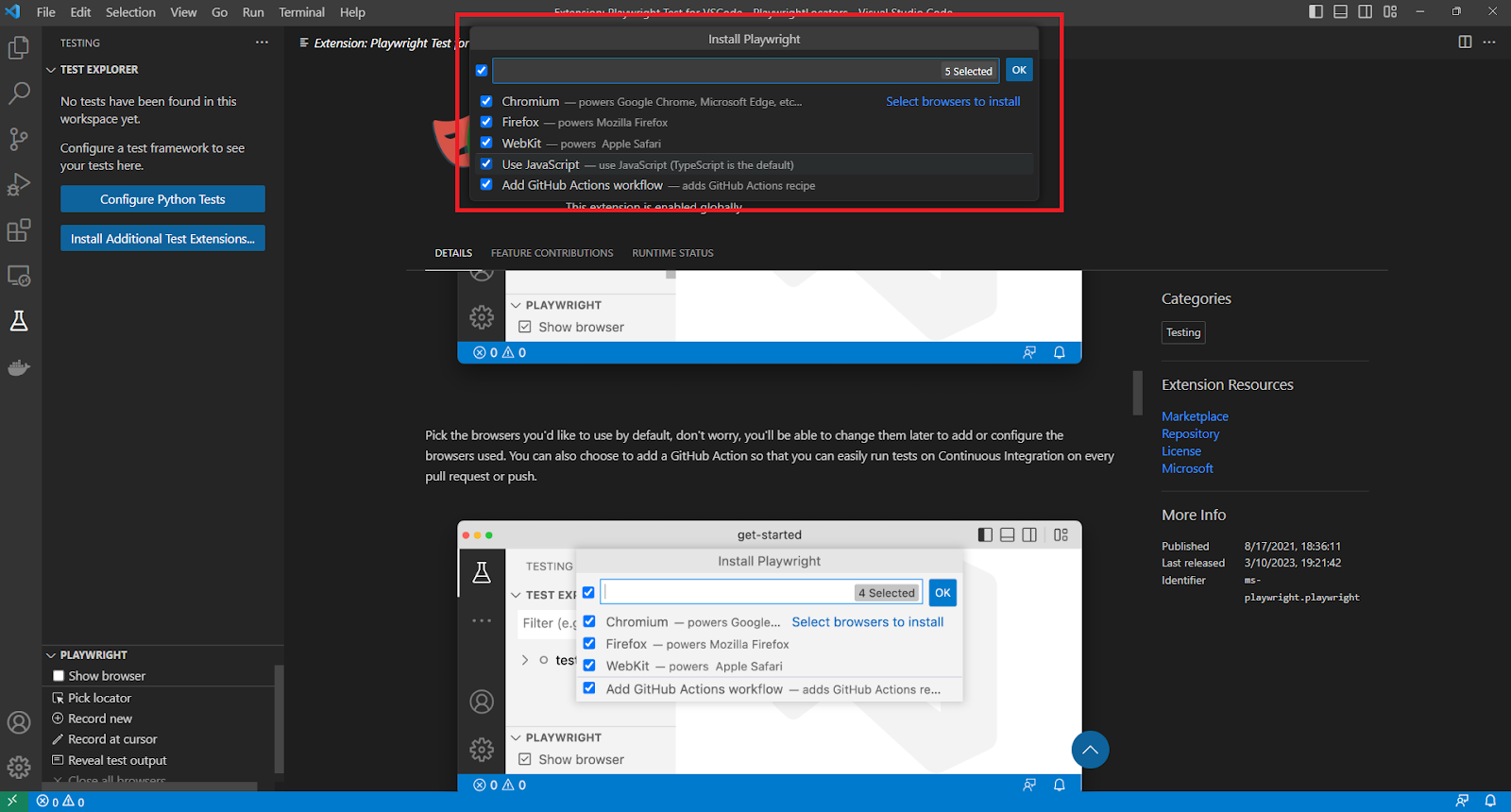Open the Run menu
1511x812 pixels.
click(253, 12)
